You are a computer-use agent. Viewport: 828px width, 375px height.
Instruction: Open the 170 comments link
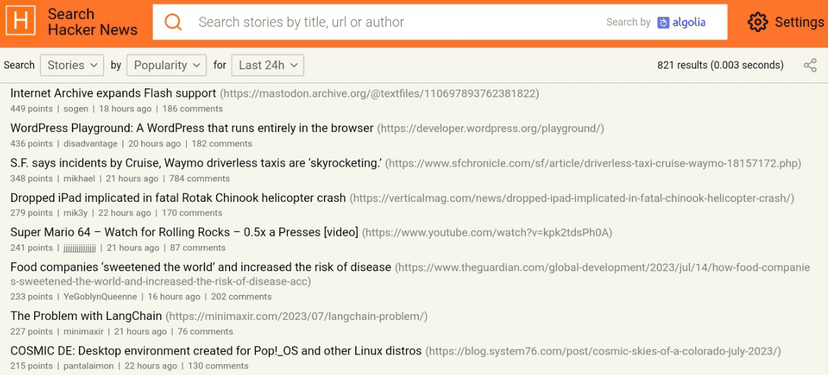(192, 213)
